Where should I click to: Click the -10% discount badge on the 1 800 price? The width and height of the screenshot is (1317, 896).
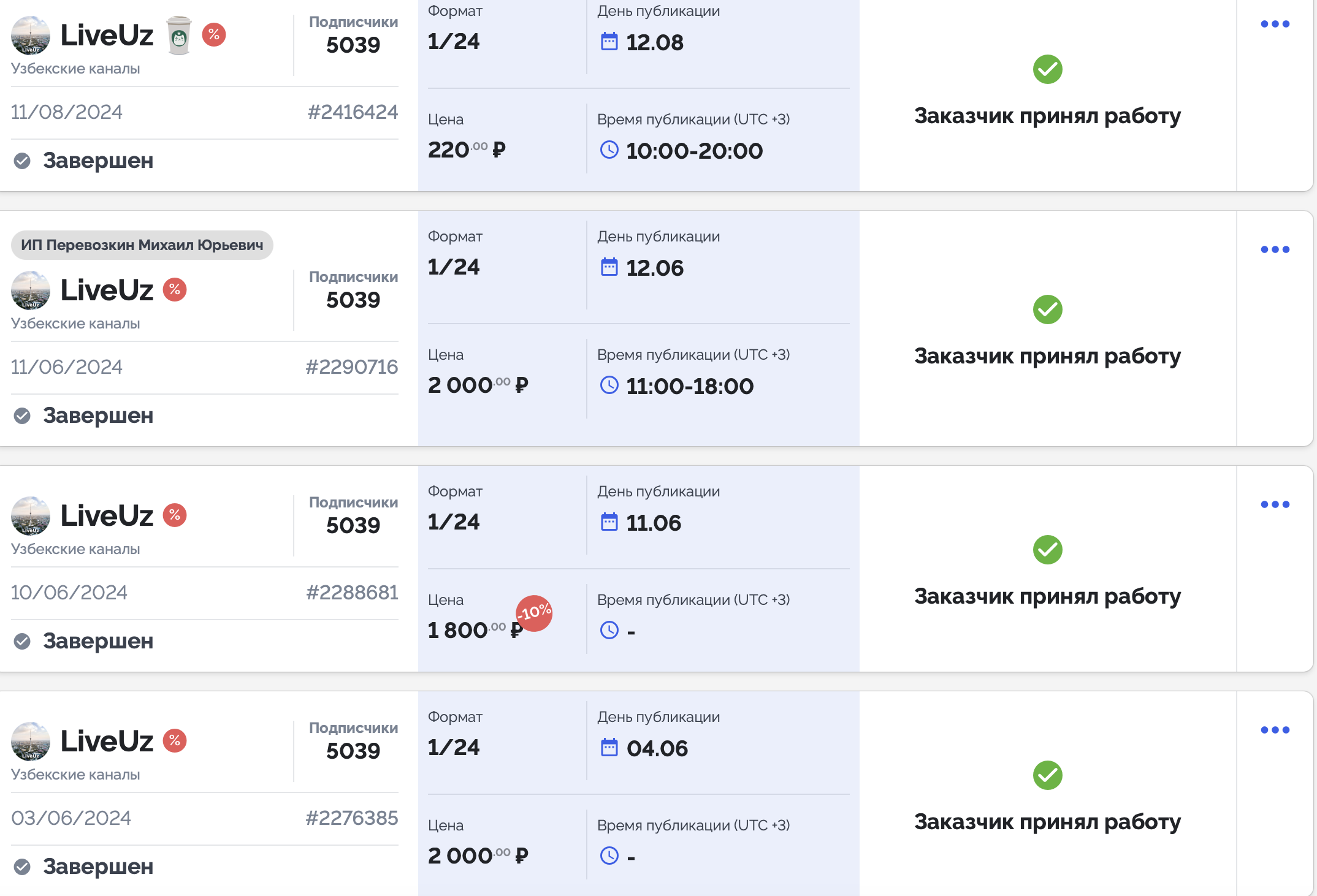click(534, 612)
